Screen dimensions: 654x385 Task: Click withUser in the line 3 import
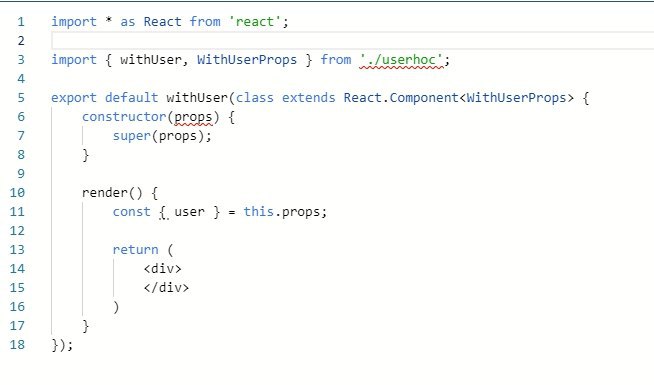(151, 60)
